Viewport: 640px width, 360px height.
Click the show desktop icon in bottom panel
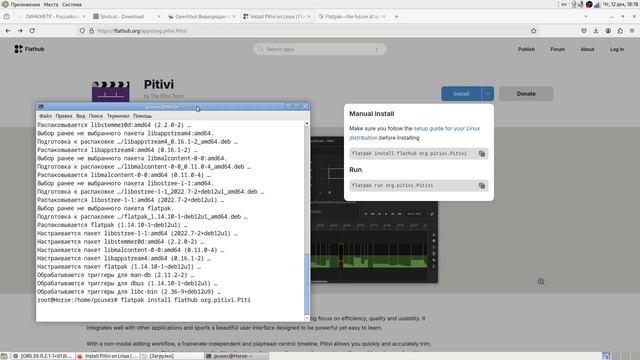pyautogui.click(x=4, y=356)
